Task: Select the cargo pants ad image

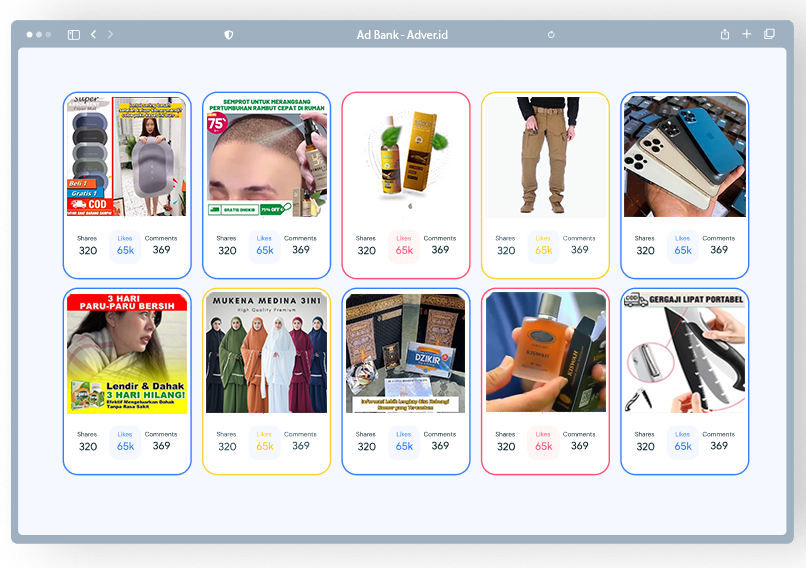Action: click(545, 156)
